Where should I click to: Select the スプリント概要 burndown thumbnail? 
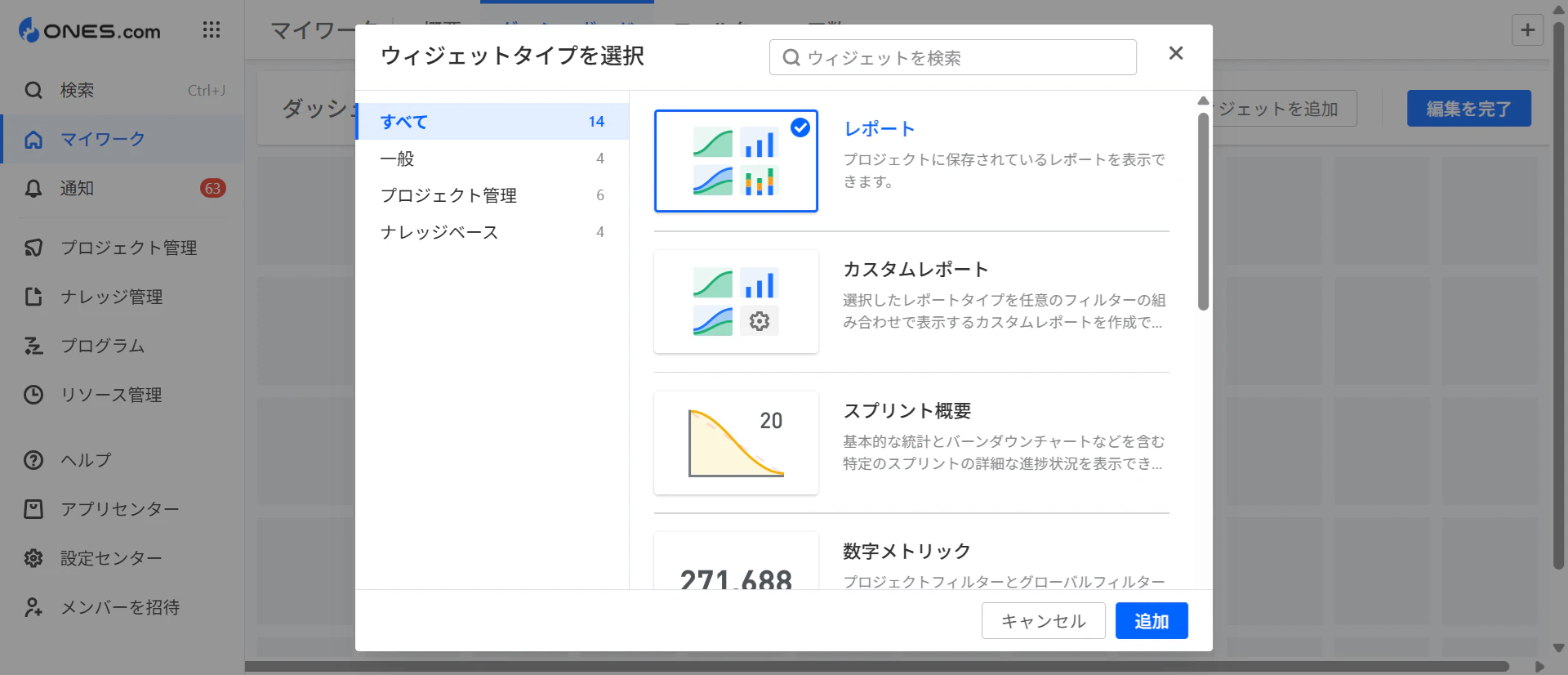point(736,443)
